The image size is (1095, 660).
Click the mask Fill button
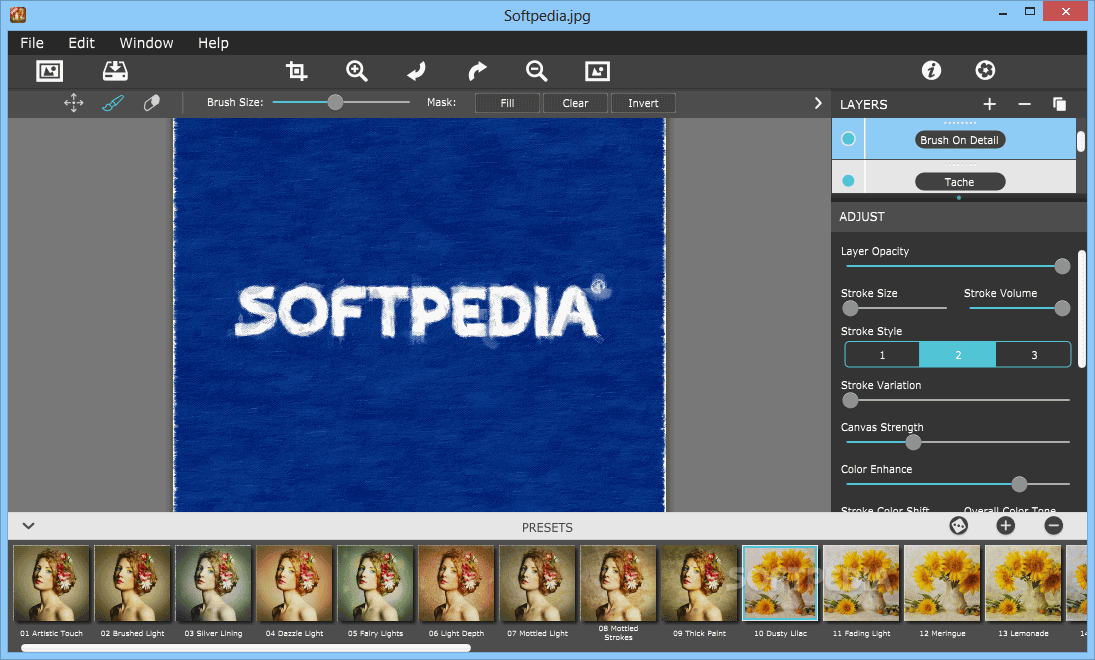507,103
